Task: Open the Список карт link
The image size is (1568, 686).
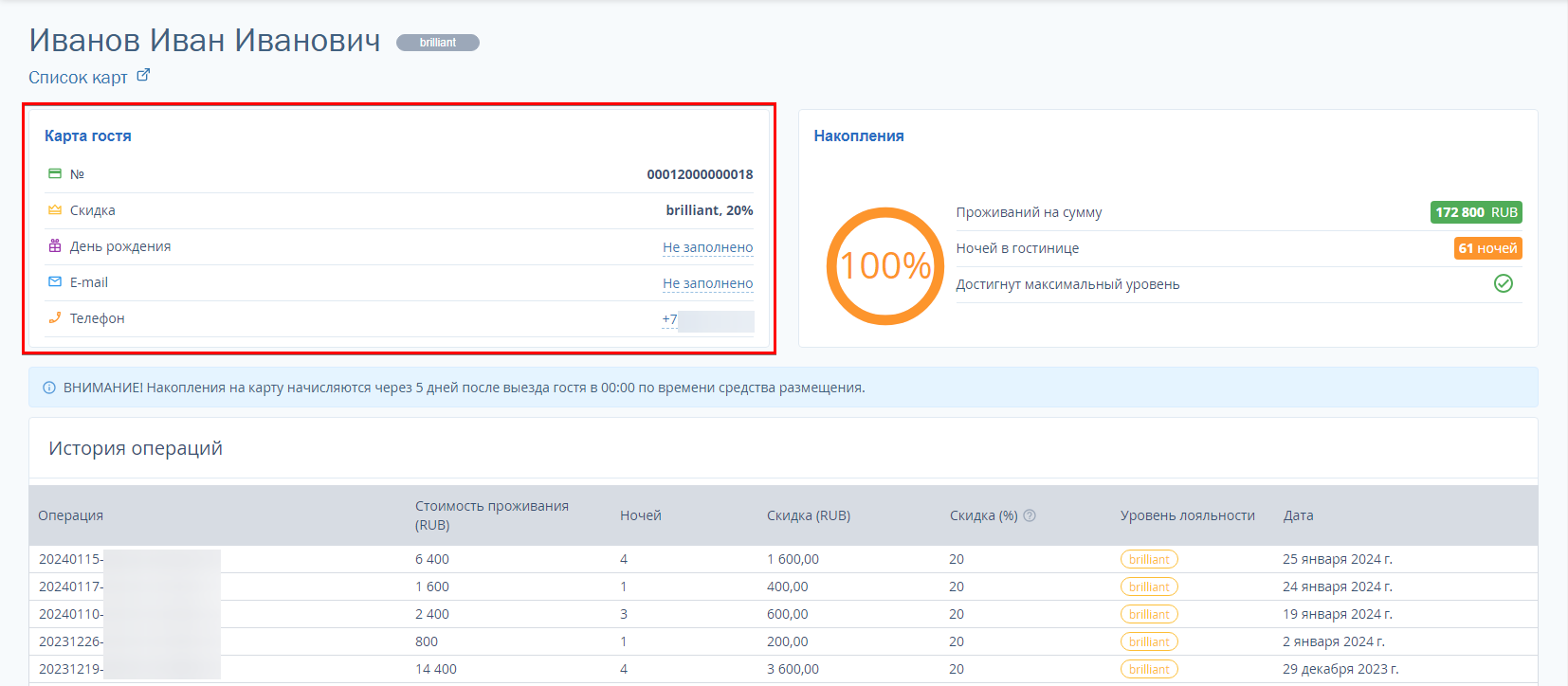Action: pyautogui.click(x=78, y=78)
